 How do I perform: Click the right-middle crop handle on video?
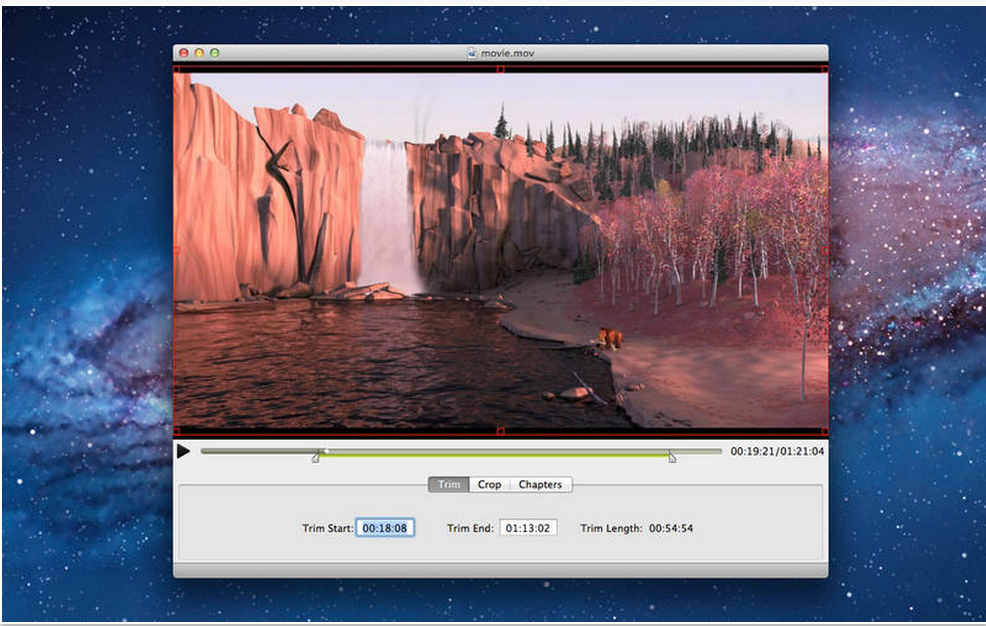(x=825, y=251)
